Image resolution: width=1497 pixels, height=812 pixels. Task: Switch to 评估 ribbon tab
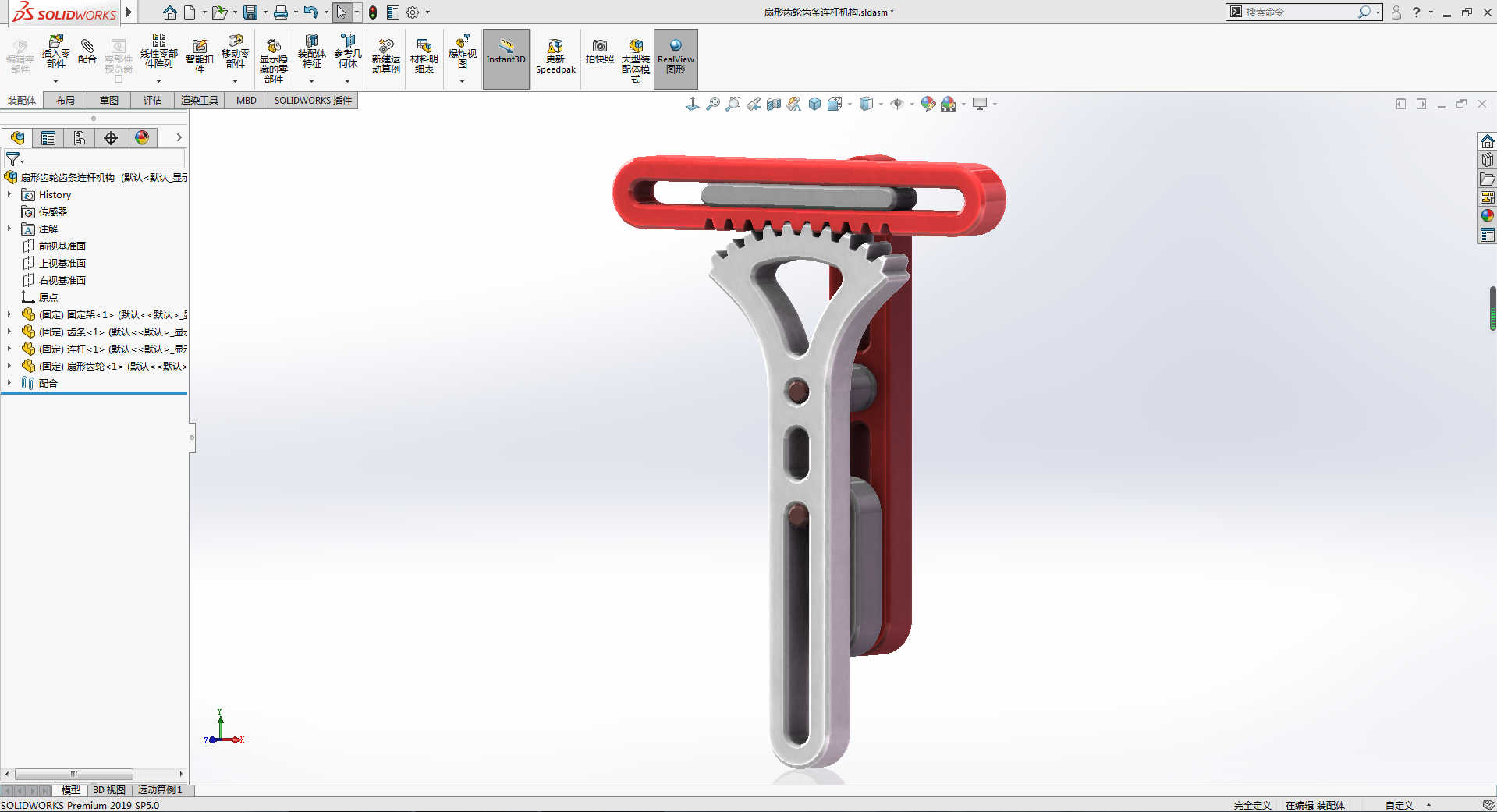coord(153,101)
